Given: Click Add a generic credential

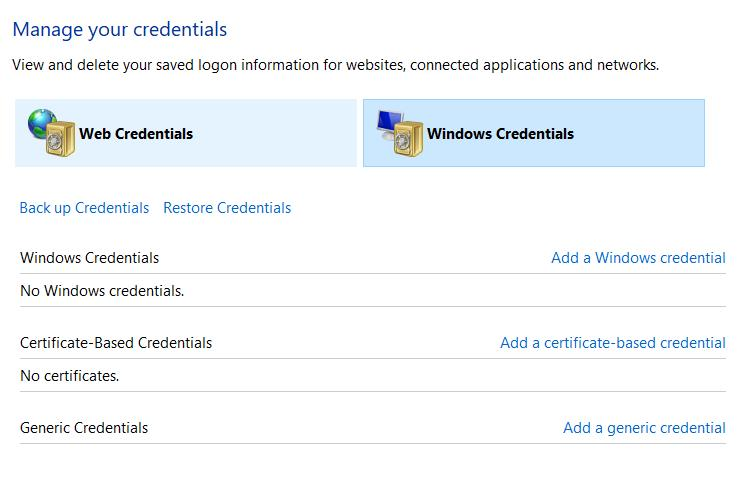Looking at the screenshot, I should pos(644,428).
